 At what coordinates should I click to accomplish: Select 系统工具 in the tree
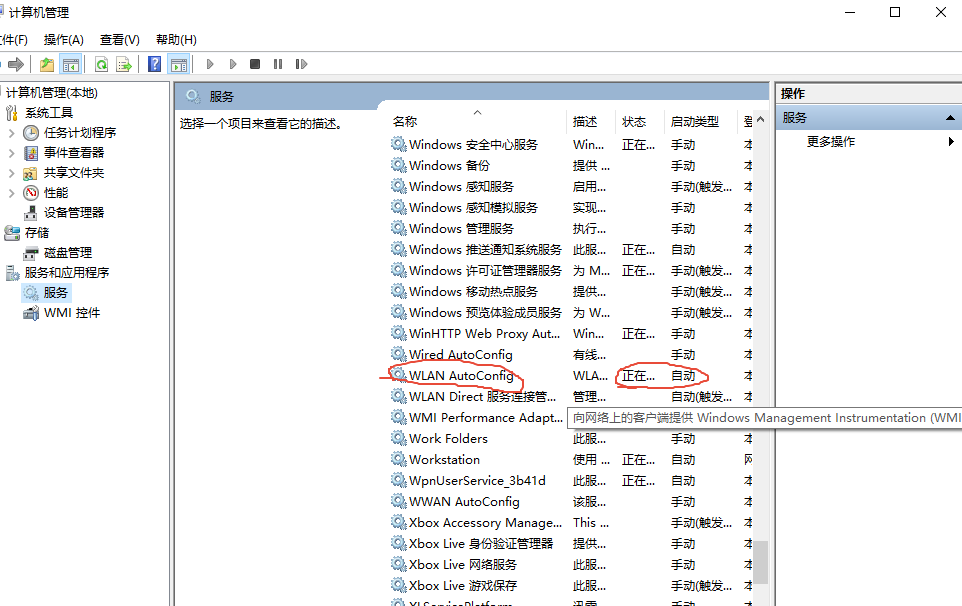pos(48,113)
